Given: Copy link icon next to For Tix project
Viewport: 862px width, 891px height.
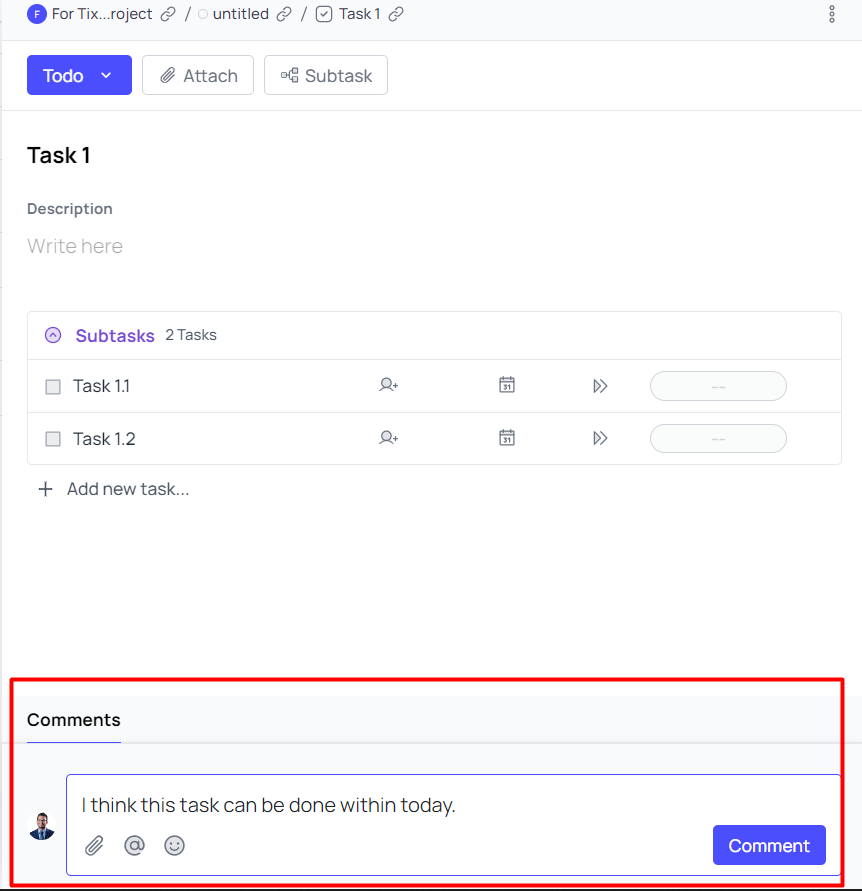Looking at the screenshot, I should tap(168, 14).
